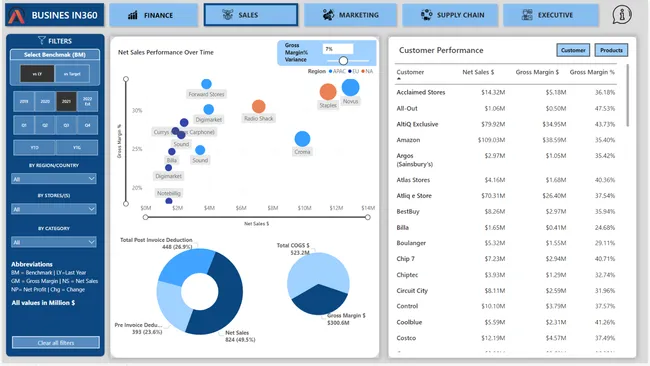Select the Circuit City customer row
This screenshot has height=366, width=650.
(506, 291)
